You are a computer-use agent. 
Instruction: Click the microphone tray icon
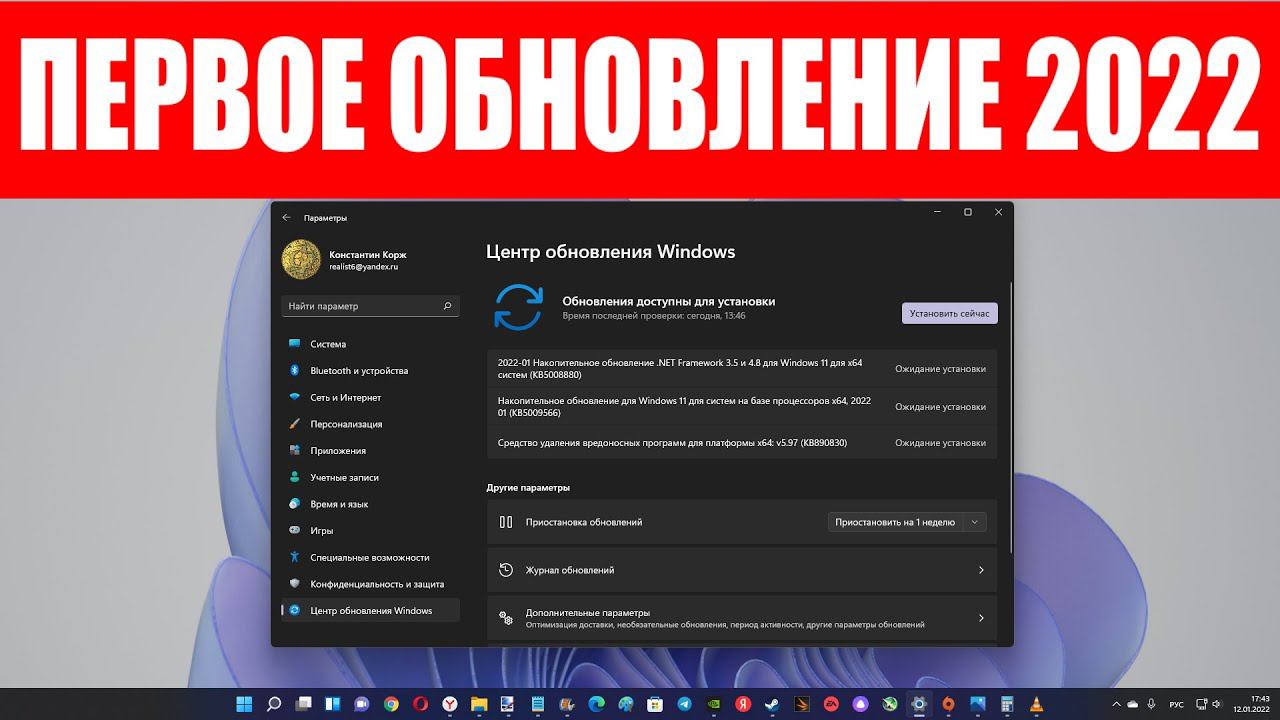[x=1152, y=703]
